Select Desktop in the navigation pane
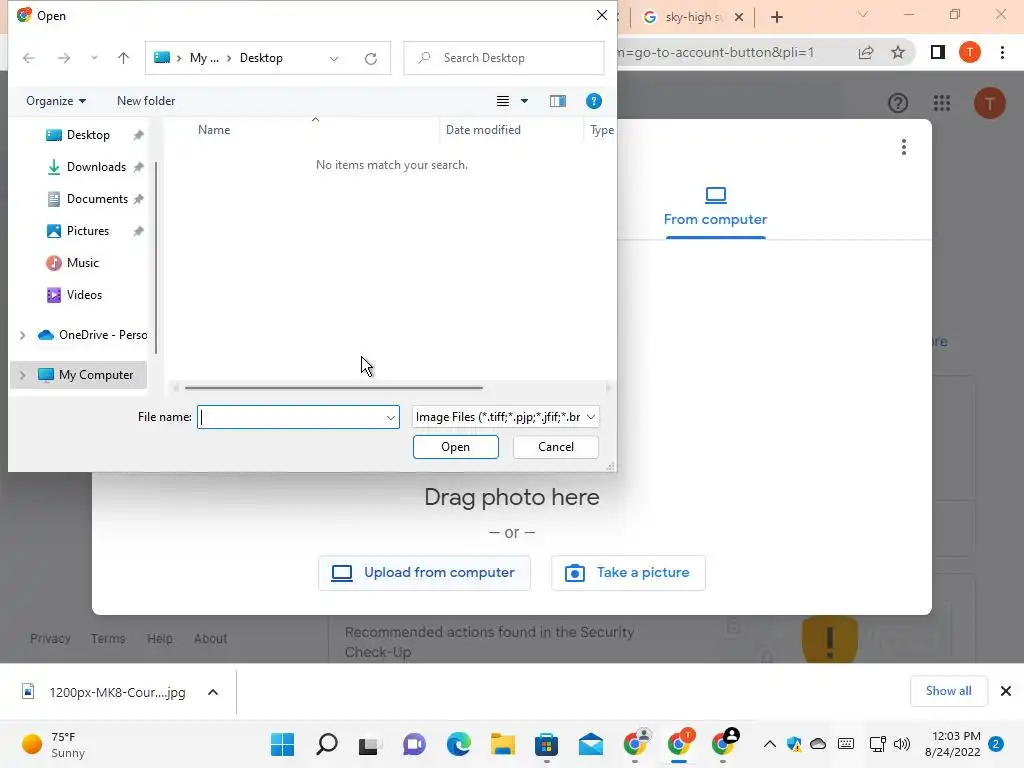This screenshot has height=768, width=1024. 88,135
